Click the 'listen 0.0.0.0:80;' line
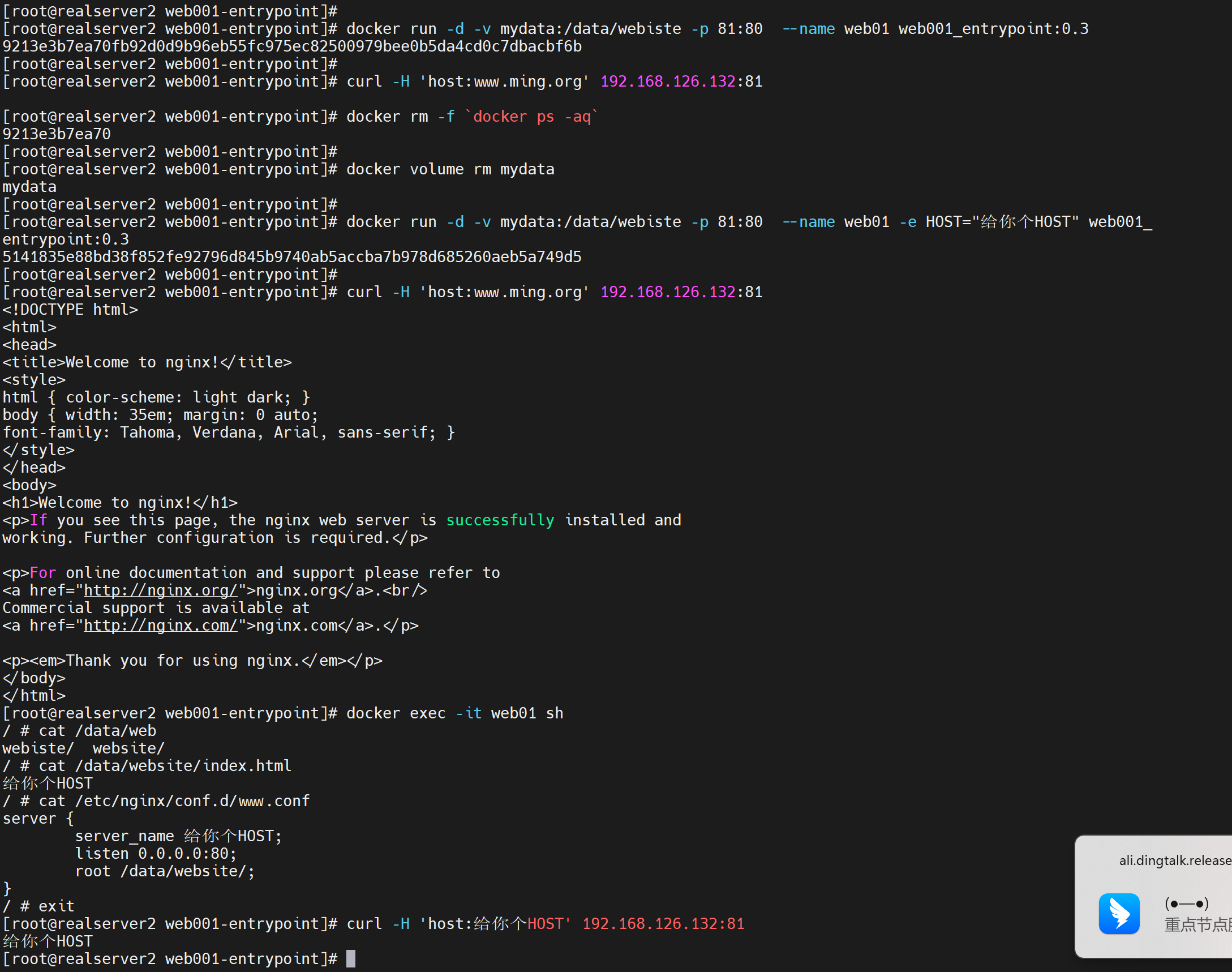Screen dimensions: 1232x972 [x=155, y=854]
